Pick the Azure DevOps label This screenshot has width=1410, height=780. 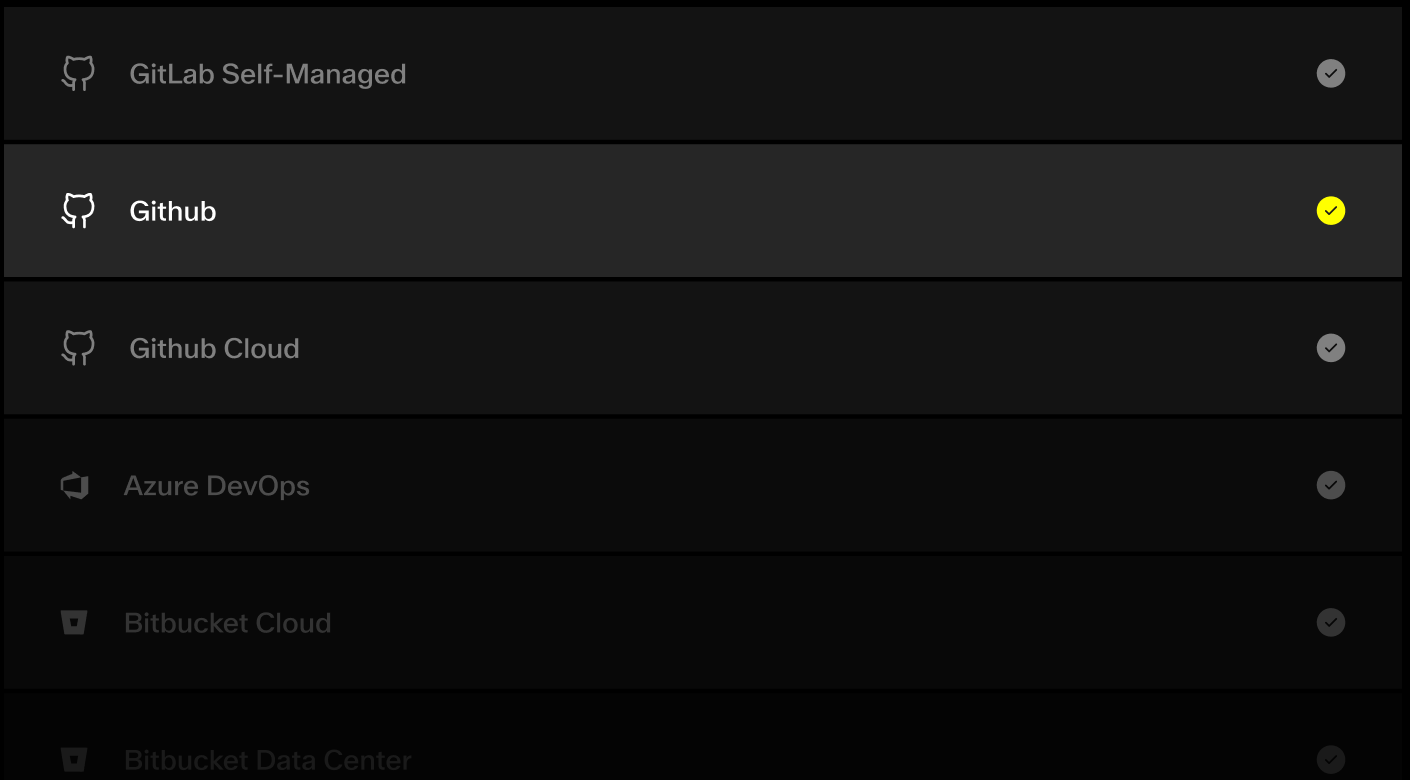[x=217, y=486]
